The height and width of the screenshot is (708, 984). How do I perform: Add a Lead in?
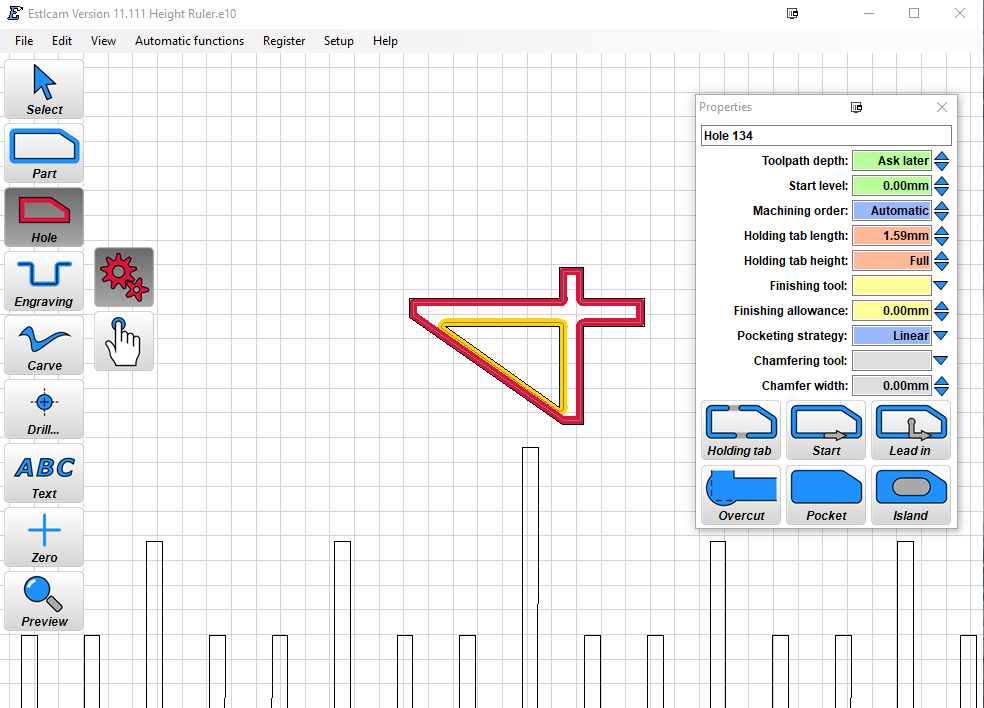[911, 431]
